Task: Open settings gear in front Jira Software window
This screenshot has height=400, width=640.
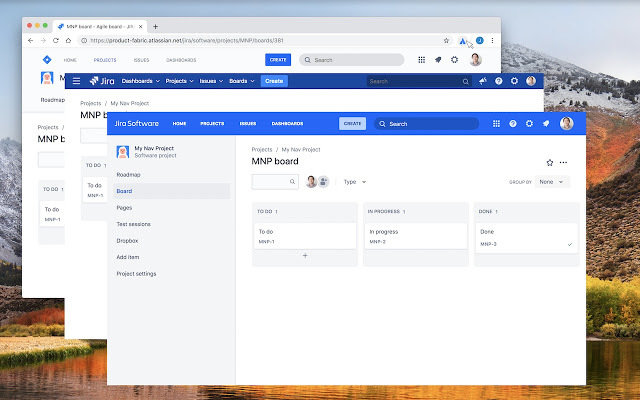Action: pyautogui.click(x=529, y=124)
